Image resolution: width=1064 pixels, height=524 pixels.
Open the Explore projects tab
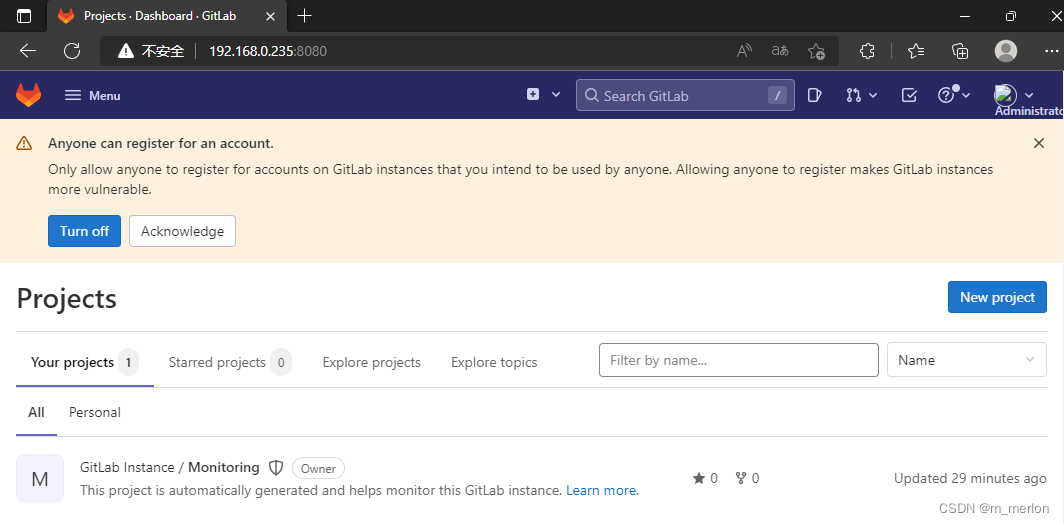[x=372, y=362]
